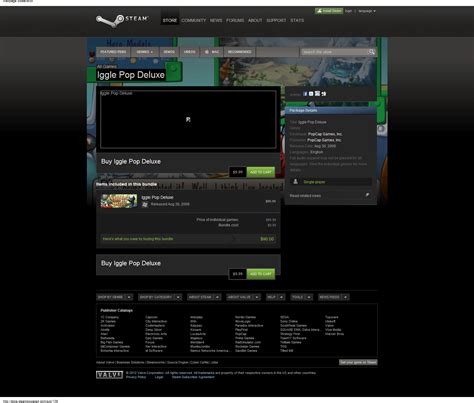Screen dimensions: 474x403
Task: Open the Store tab
Action: [170, 20]
